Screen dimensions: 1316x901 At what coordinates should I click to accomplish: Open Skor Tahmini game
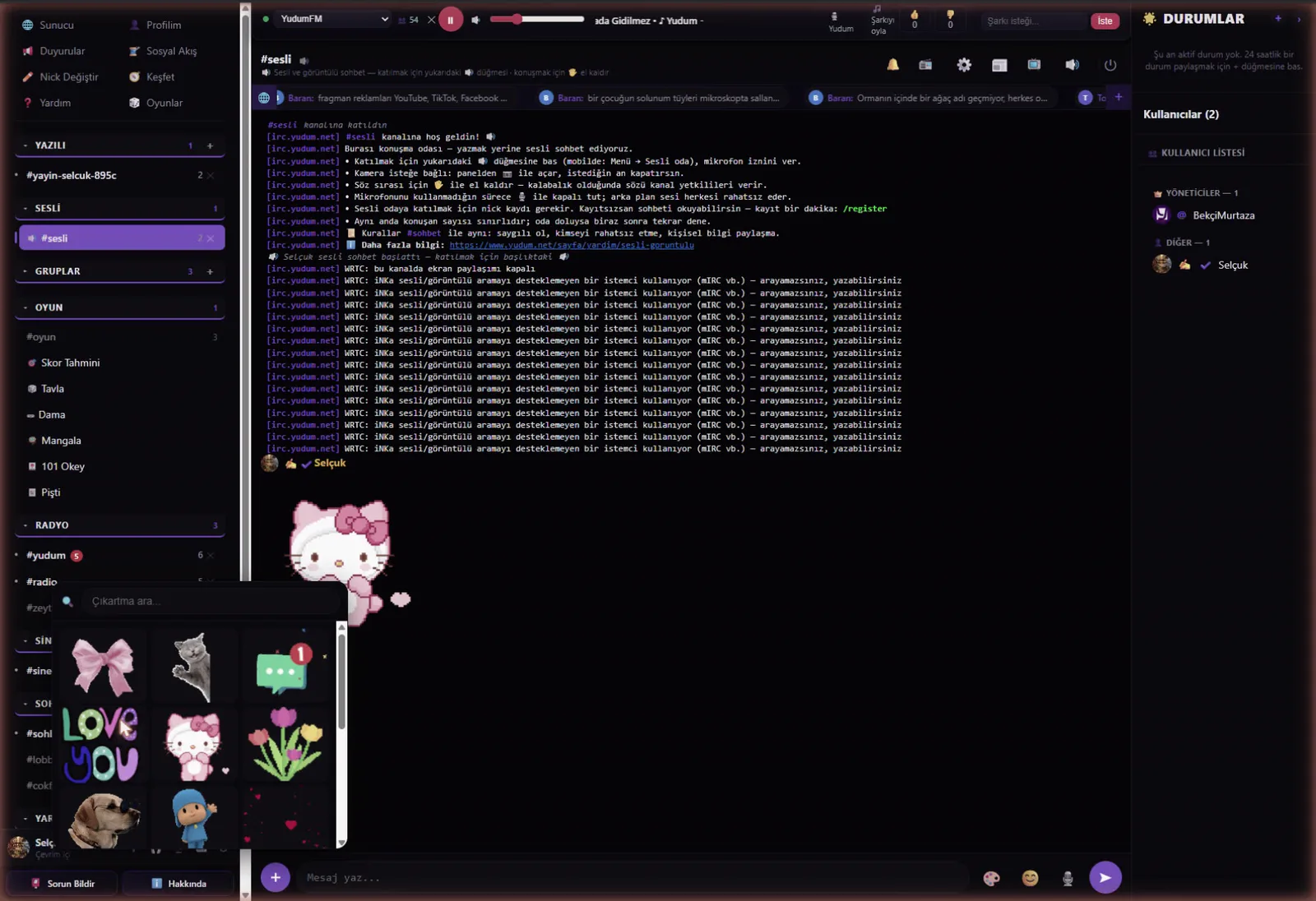pyautogui.click(x=70, y=363)
